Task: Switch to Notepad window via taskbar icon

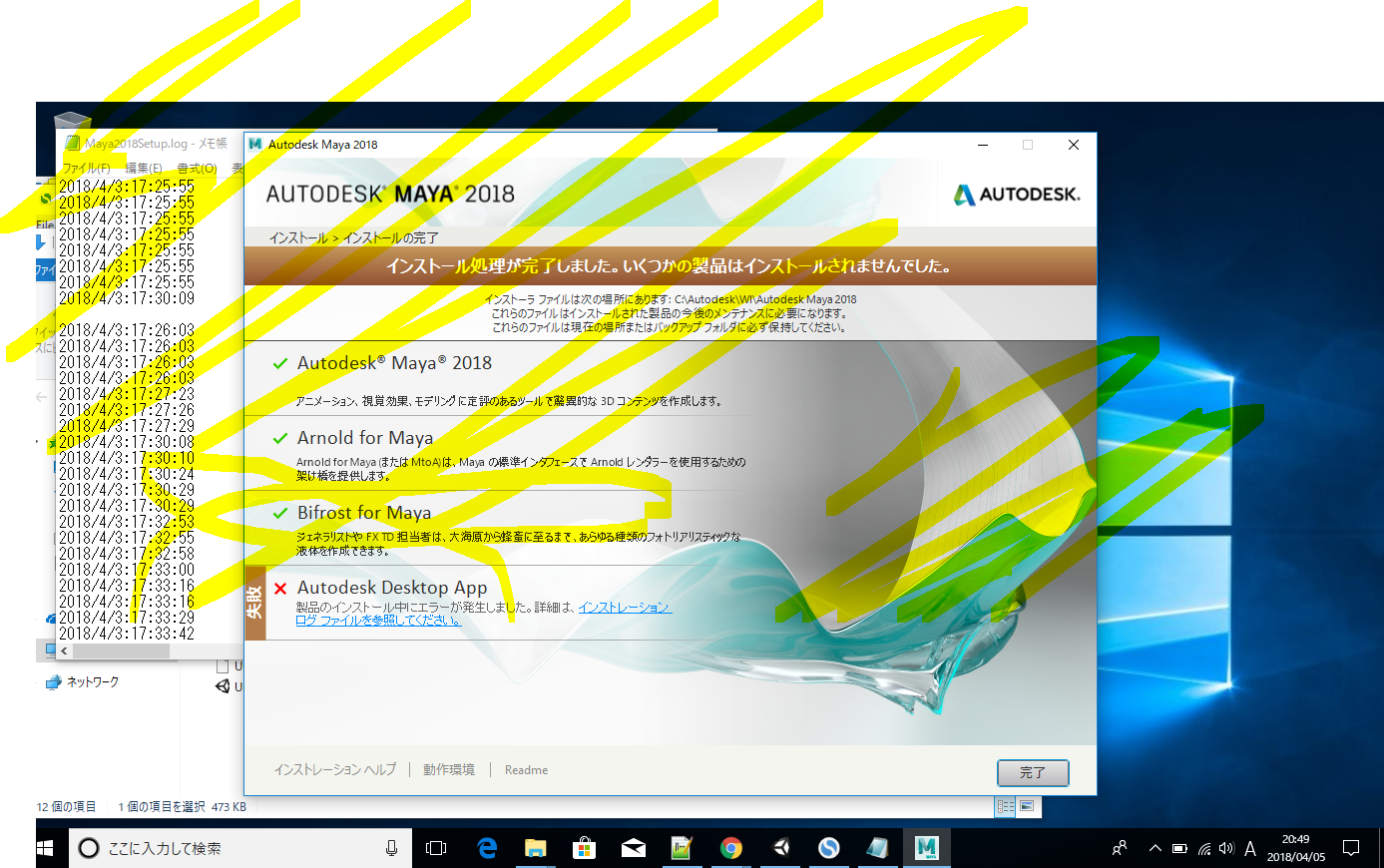Action: (877, 848)
